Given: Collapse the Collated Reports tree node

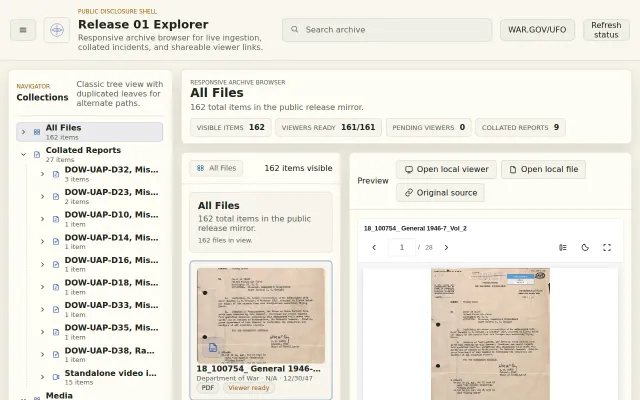Looking at the screenshot, I should 23,154.
